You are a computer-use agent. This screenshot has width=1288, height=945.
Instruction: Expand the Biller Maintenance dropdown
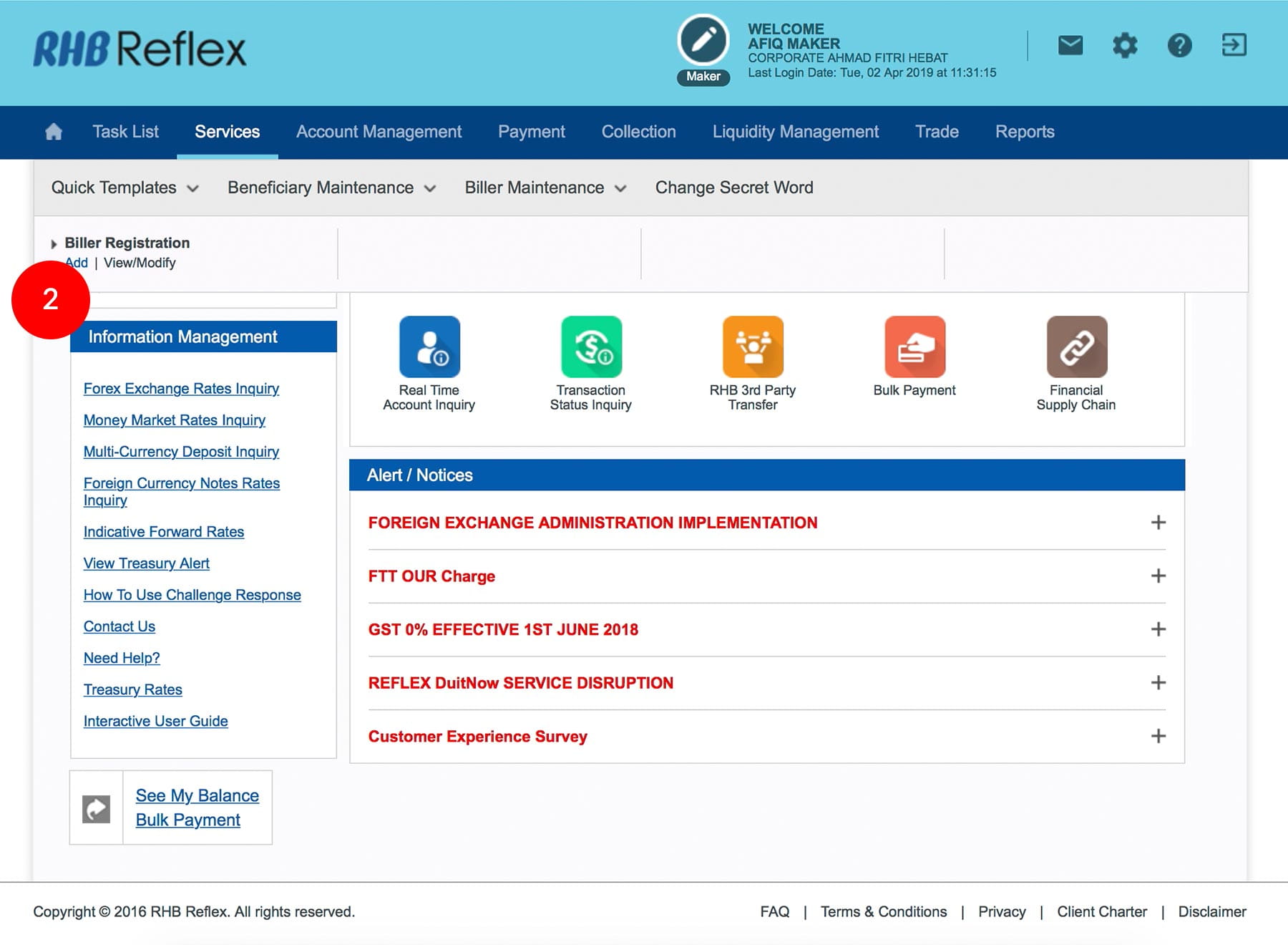coord(545,188)
